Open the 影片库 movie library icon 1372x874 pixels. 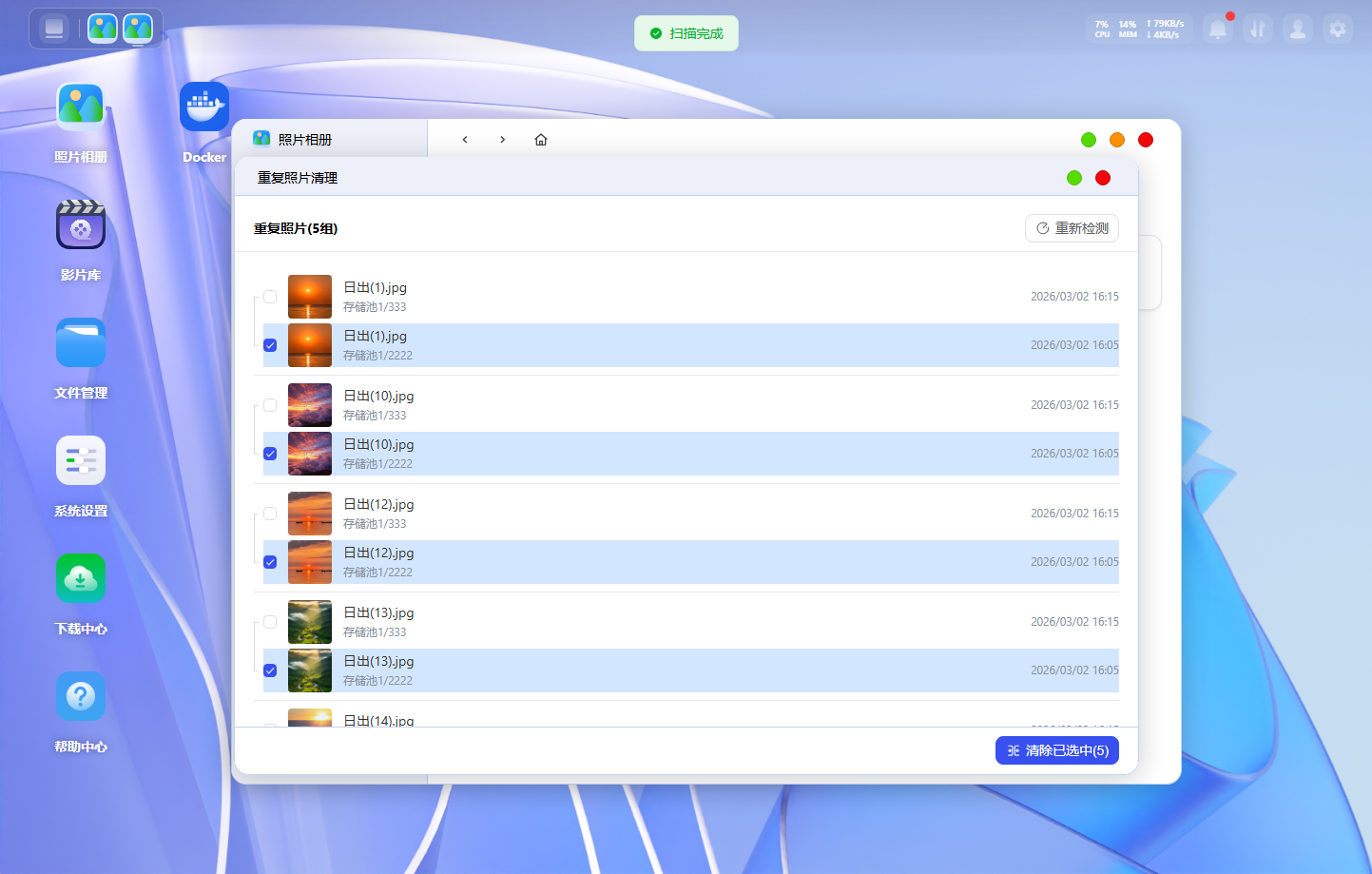click(81, 225)
